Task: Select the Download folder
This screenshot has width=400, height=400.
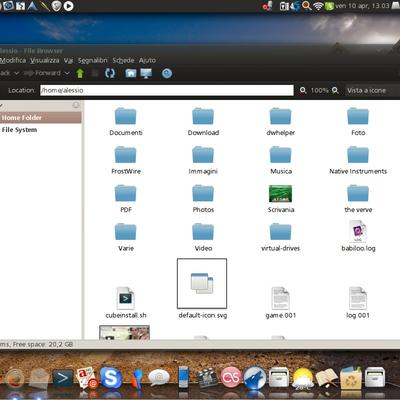Action: [203, 122]
